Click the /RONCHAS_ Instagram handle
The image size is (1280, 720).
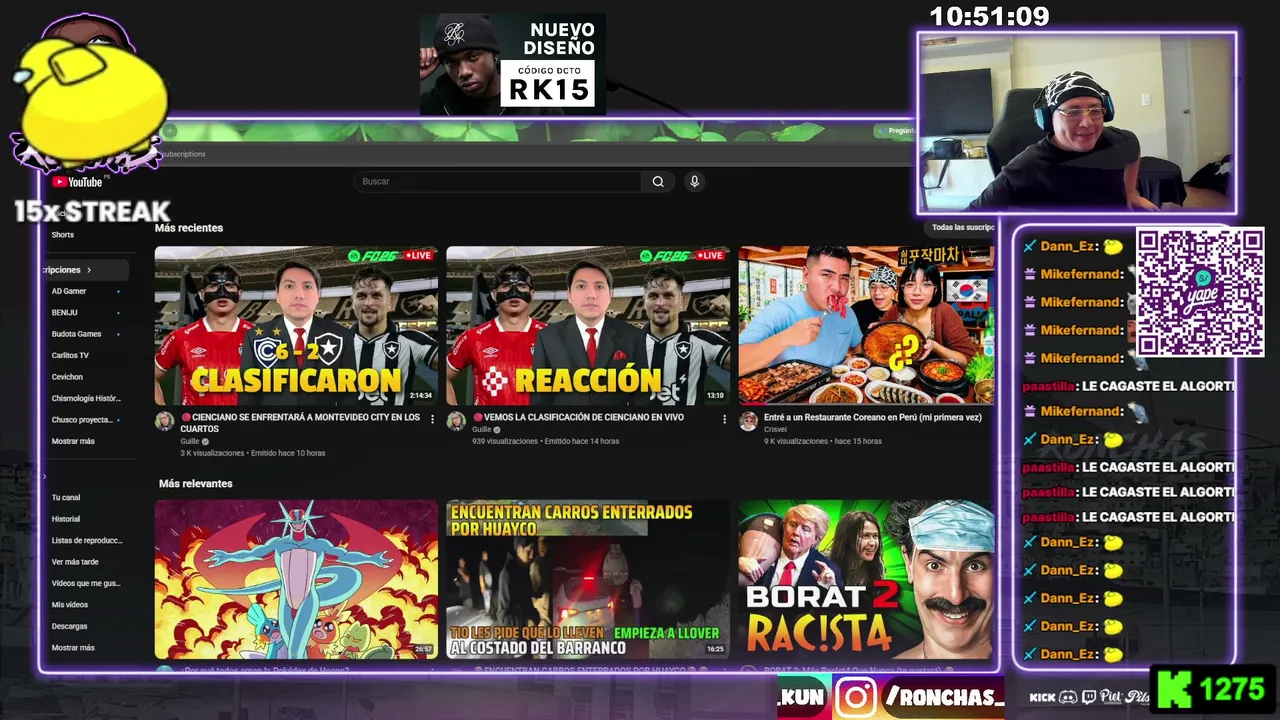point(944,697)
